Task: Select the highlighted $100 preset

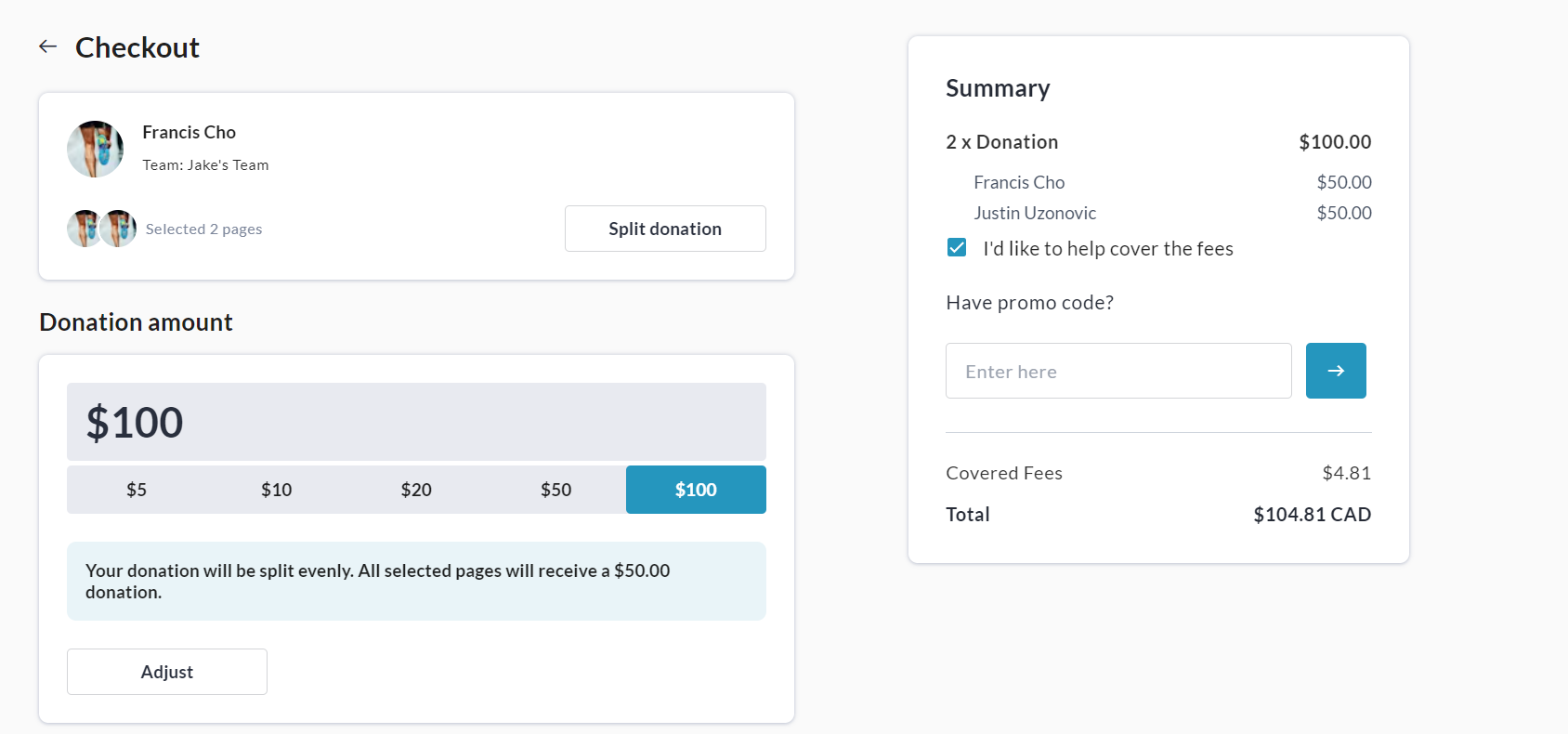Action: (x=696, y=490)
